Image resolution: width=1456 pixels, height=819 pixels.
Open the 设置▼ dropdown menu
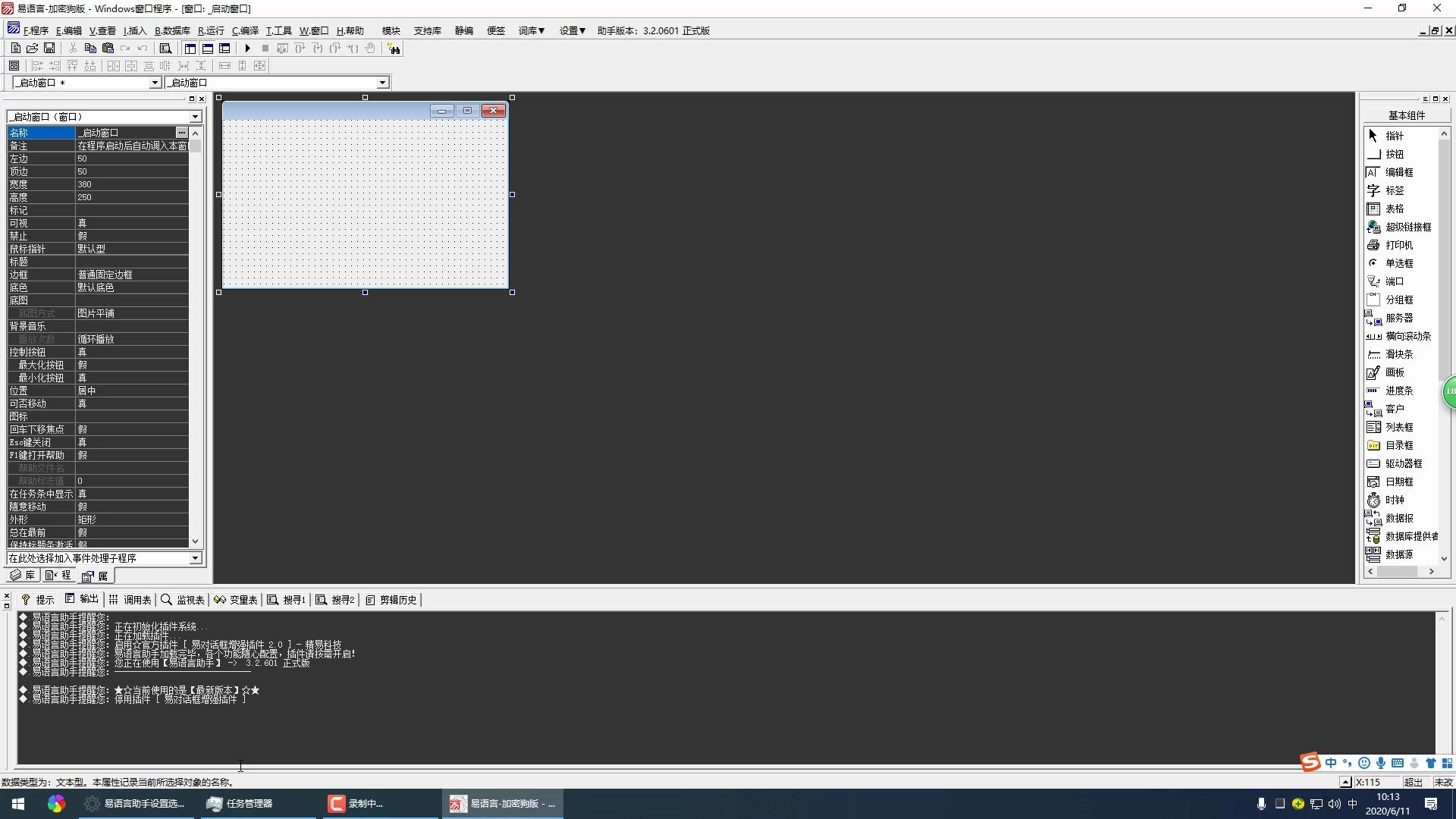click(x=573, y=31)
